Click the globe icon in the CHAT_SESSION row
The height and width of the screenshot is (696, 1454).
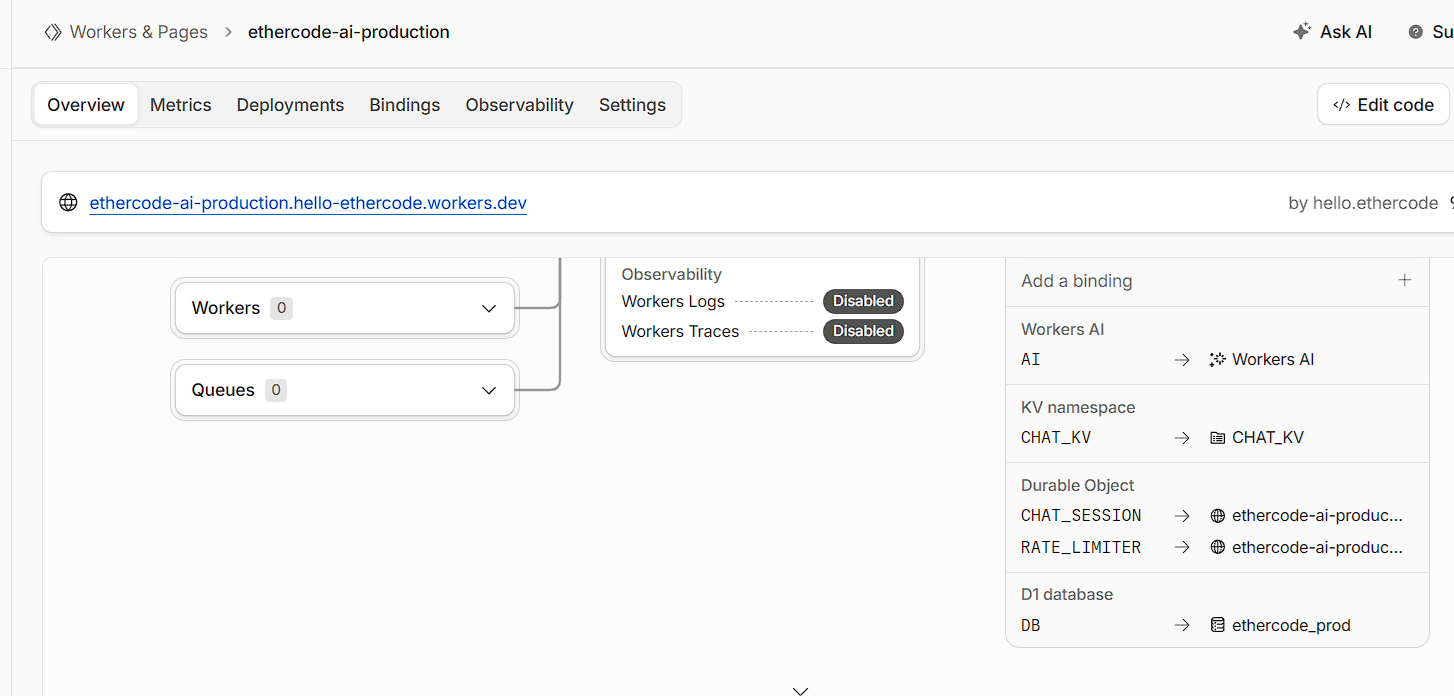(x=1217, y=516)
